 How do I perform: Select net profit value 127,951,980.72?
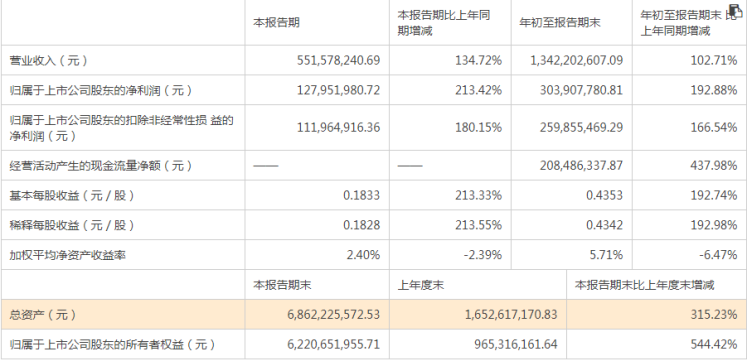click(338, 90)
